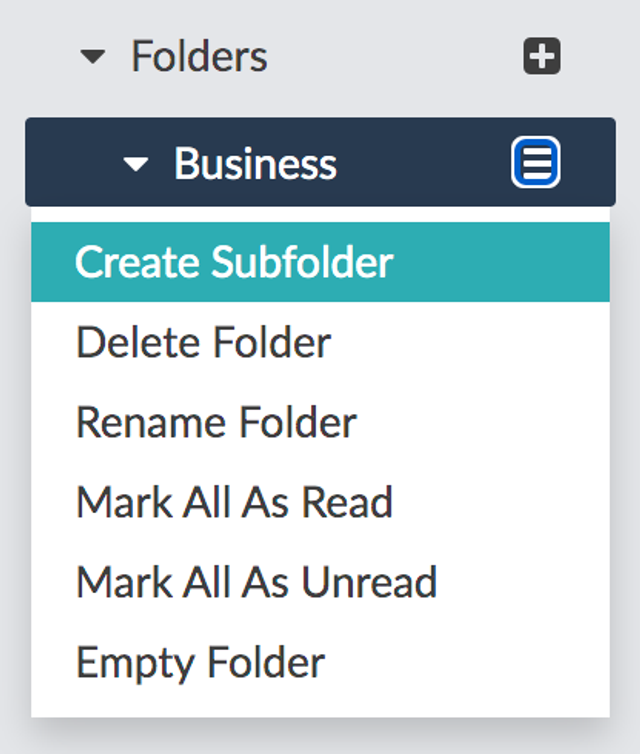Open the Business folder options menu icon

pos(536,162)
